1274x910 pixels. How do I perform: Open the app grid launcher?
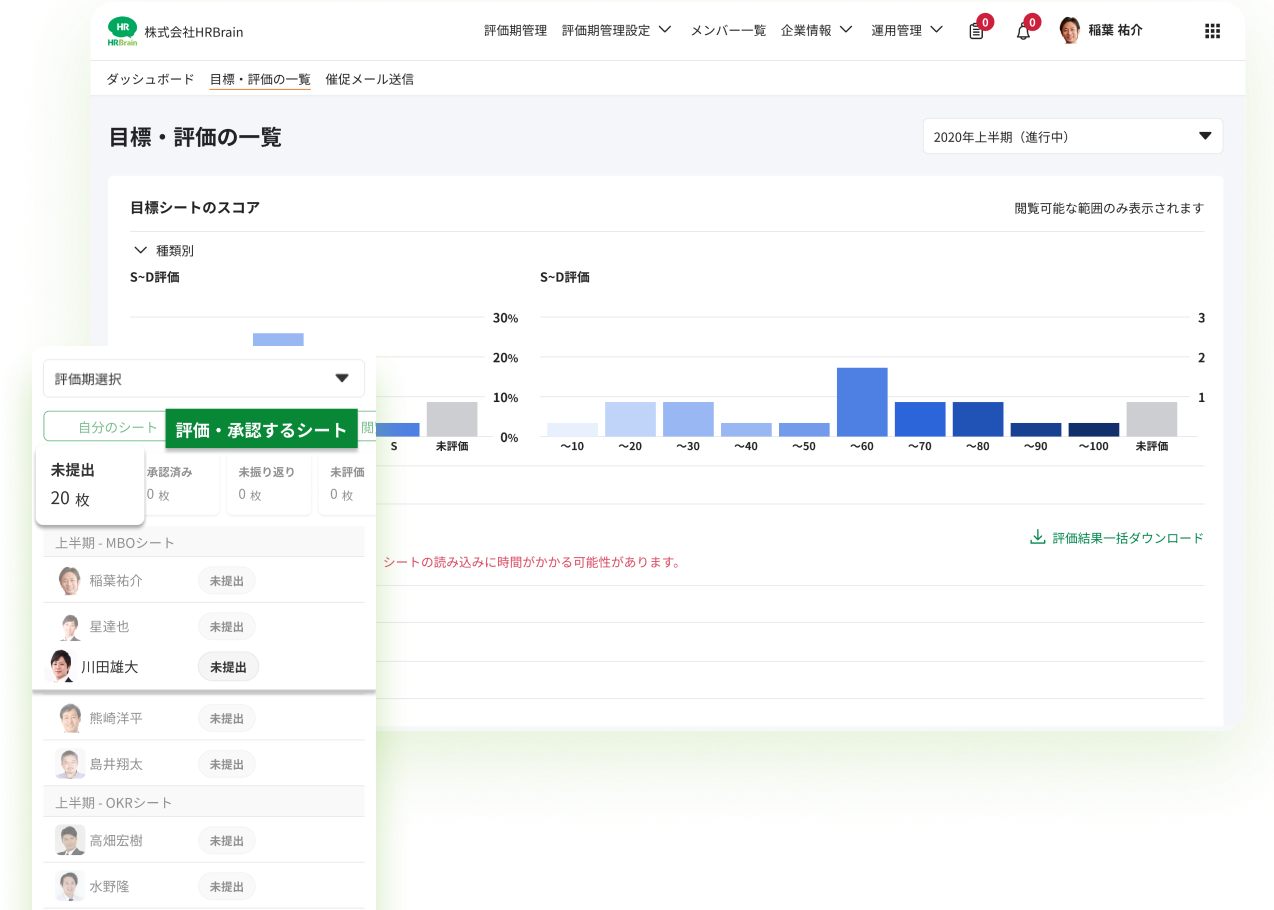(x=1212, y=31)
